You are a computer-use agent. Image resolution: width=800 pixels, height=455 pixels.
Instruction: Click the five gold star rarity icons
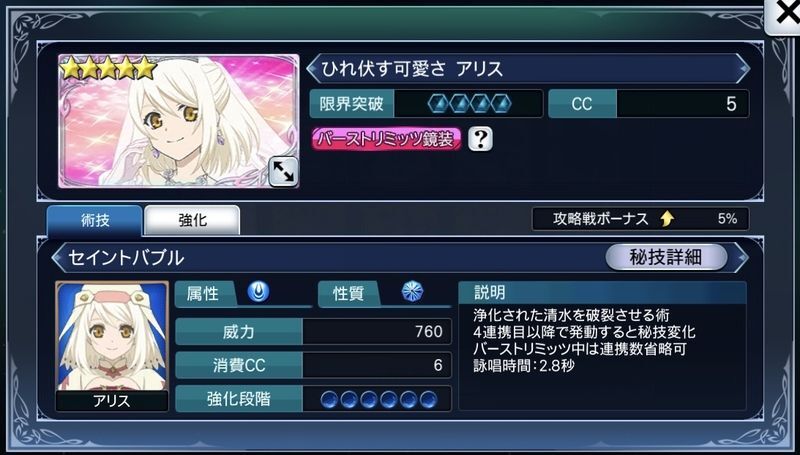pos(108,68)
